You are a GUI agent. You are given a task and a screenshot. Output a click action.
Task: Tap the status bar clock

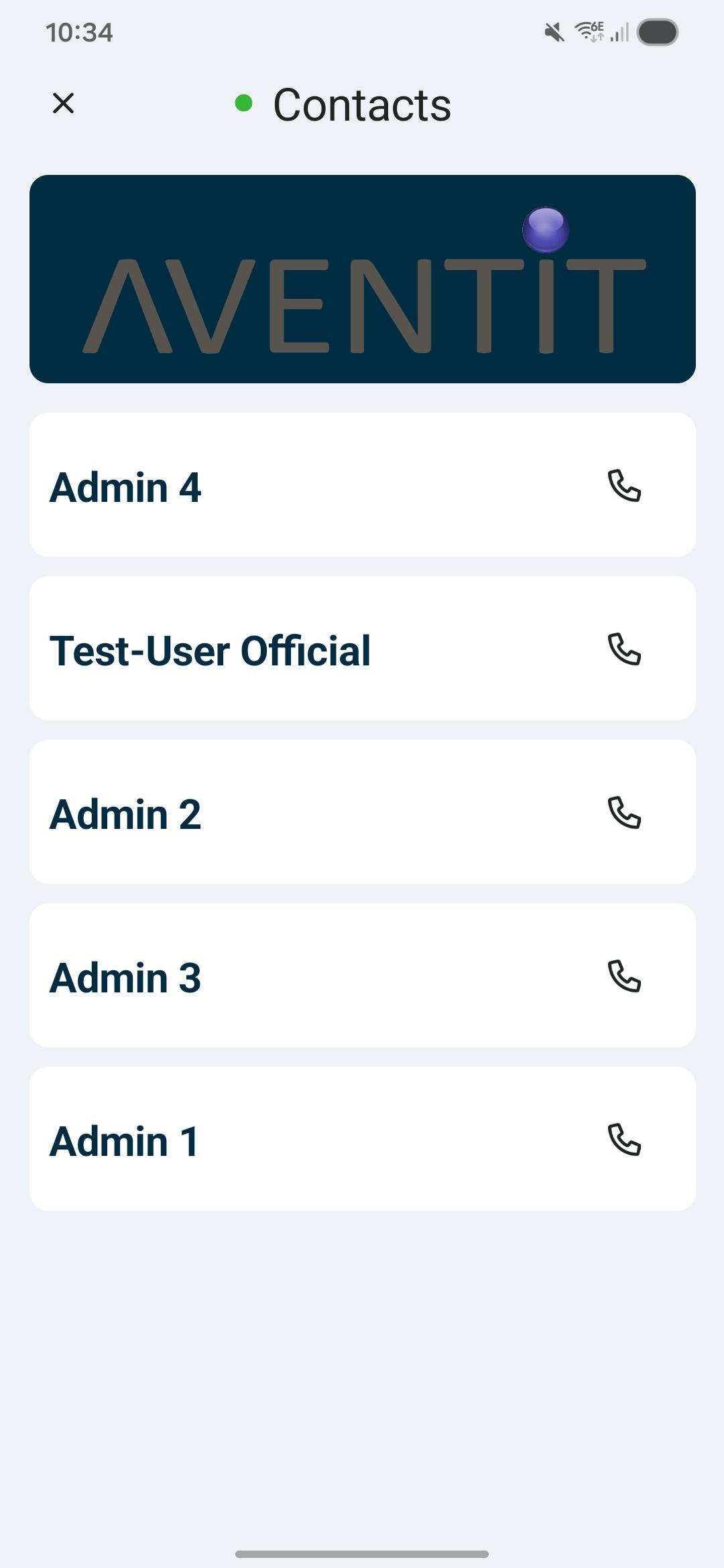tap(79, 32)
